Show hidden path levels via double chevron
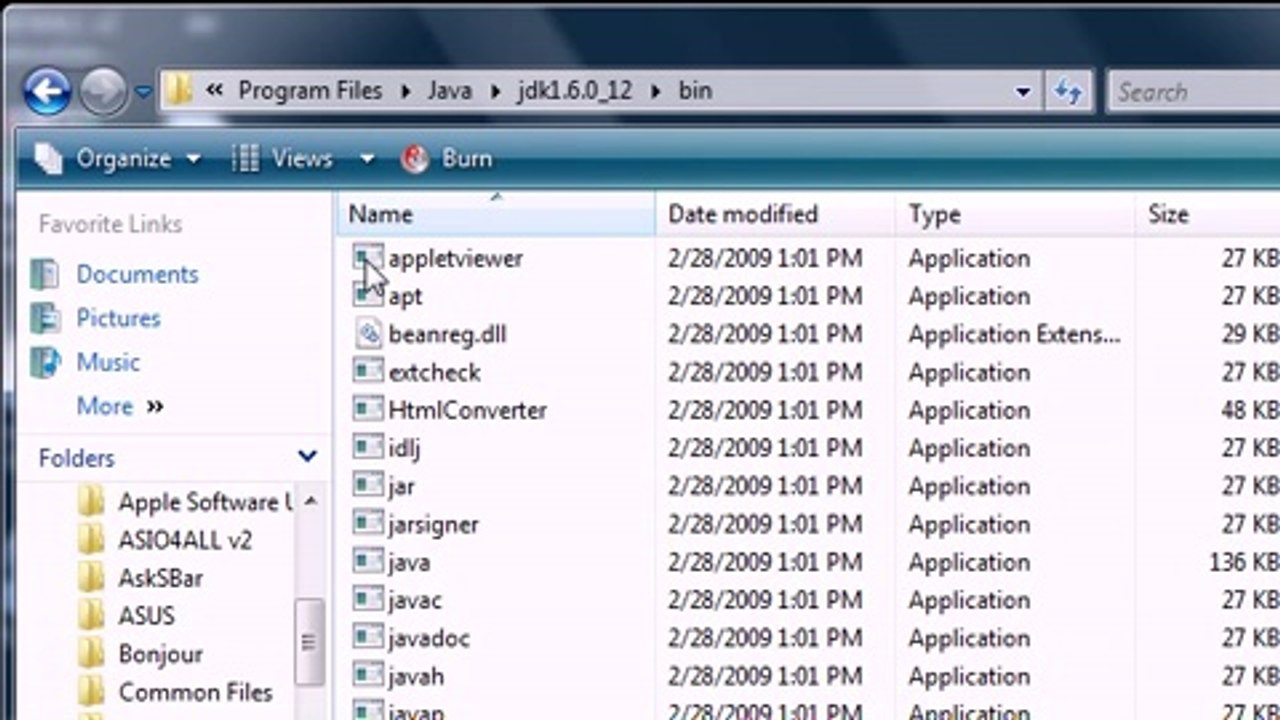The image size is (1280, 720). click(x=214, y=91)
